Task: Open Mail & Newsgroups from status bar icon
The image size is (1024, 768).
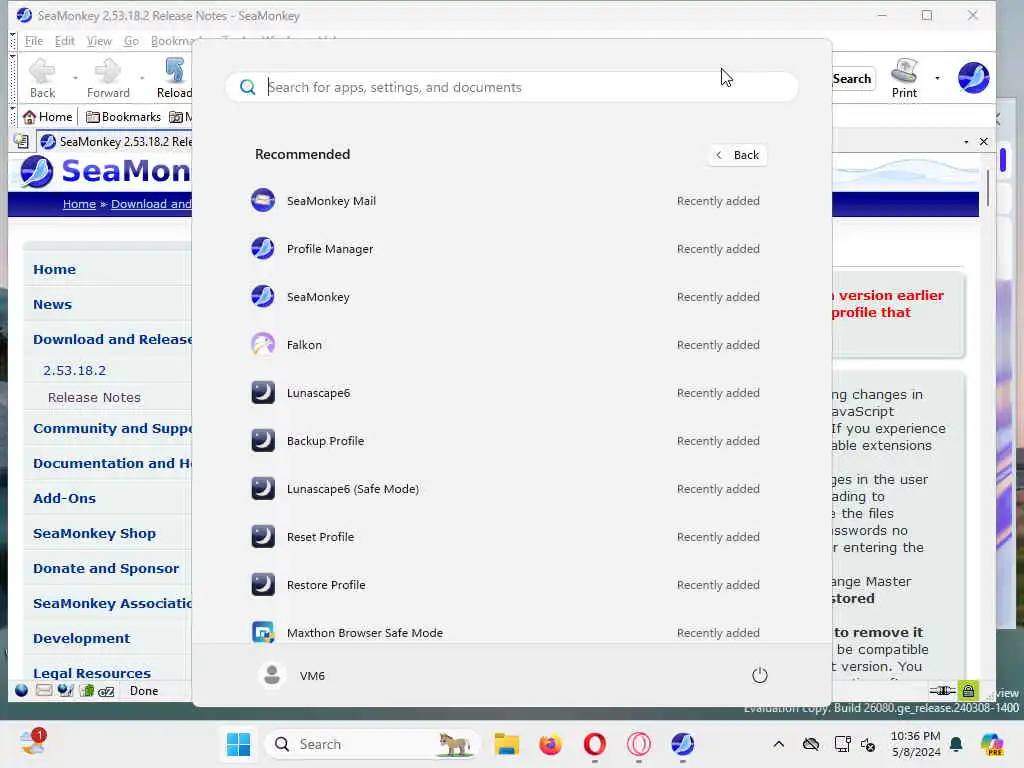Action: click(44, 690)
